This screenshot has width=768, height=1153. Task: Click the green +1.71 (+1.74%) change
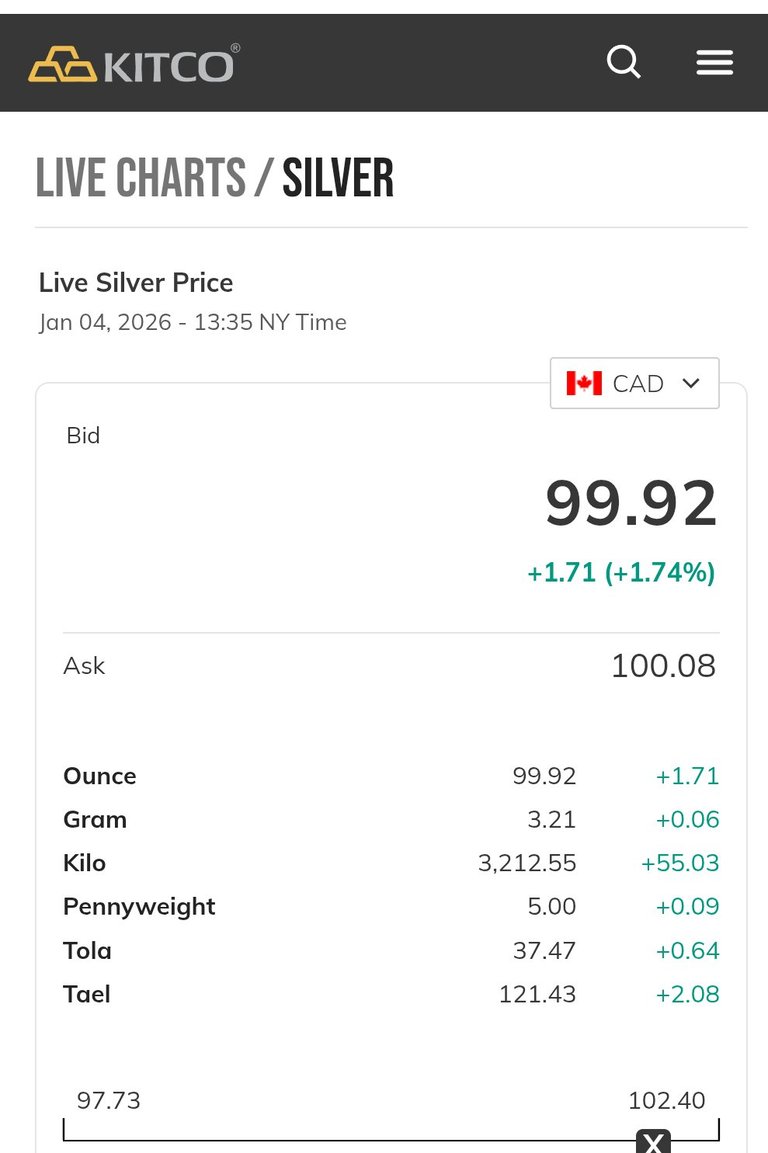(621, 573)
